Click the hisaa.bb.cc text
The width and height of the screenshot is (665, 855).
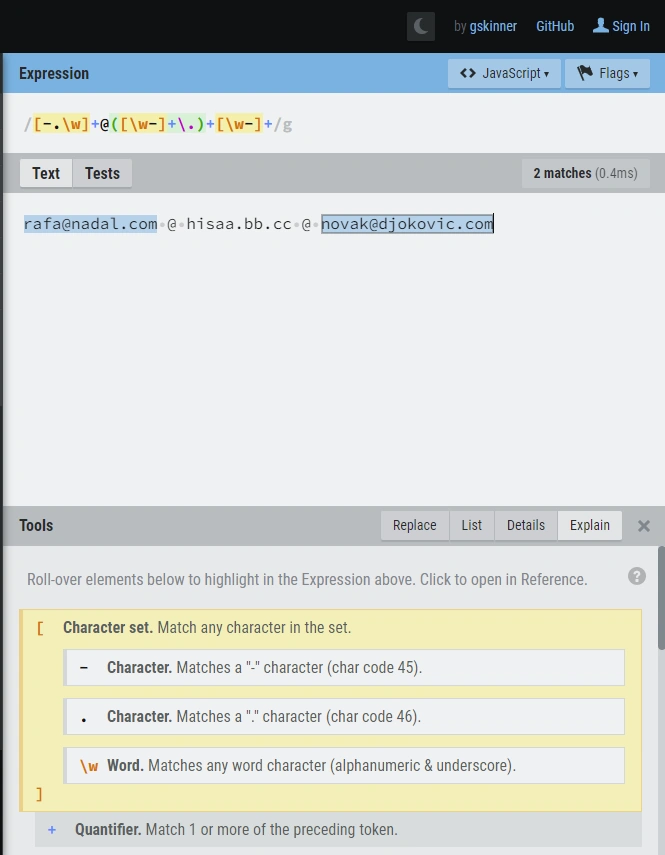pyautogui.click(x=239, y=224)
